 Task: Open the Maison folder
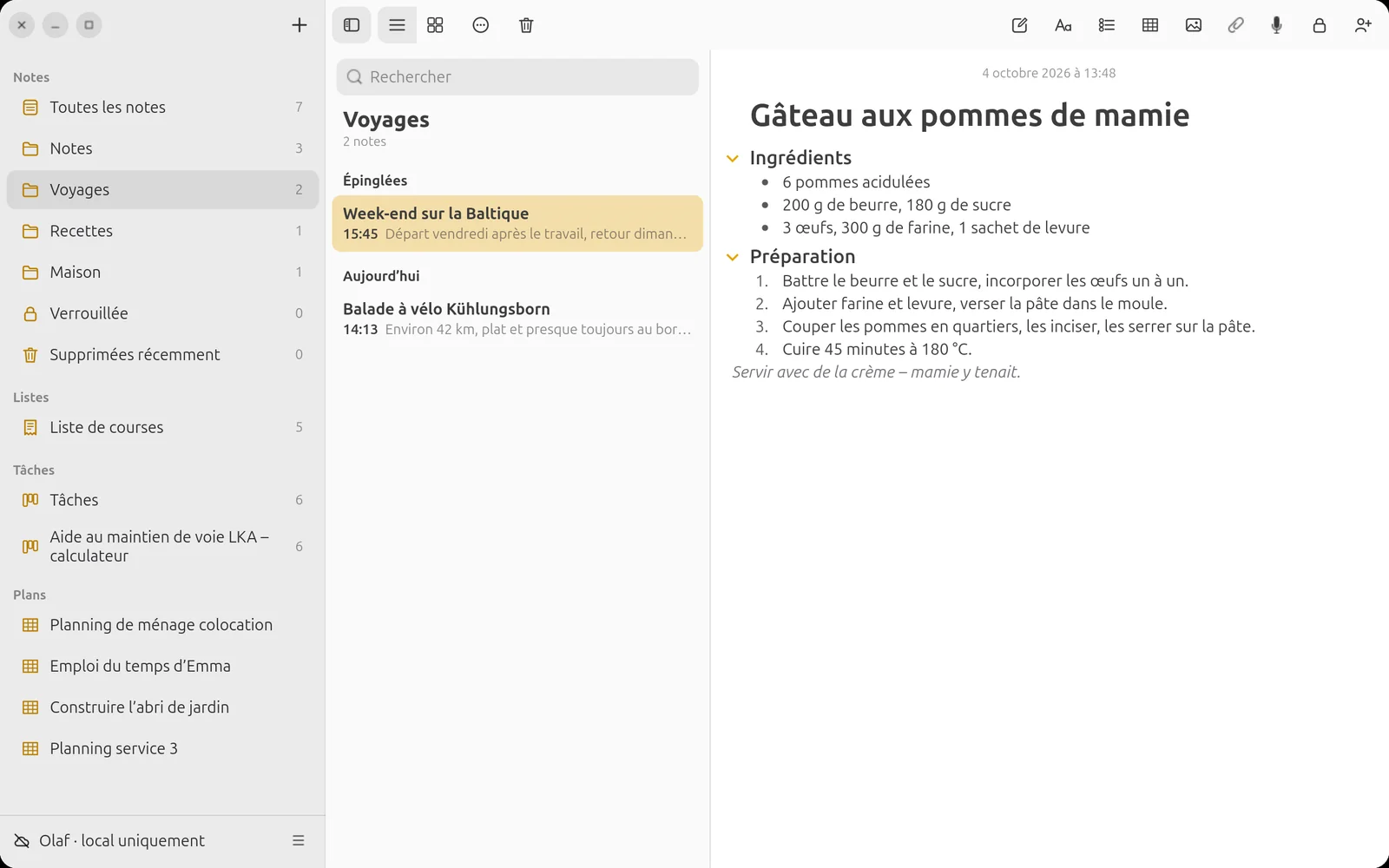click(162, 272)
